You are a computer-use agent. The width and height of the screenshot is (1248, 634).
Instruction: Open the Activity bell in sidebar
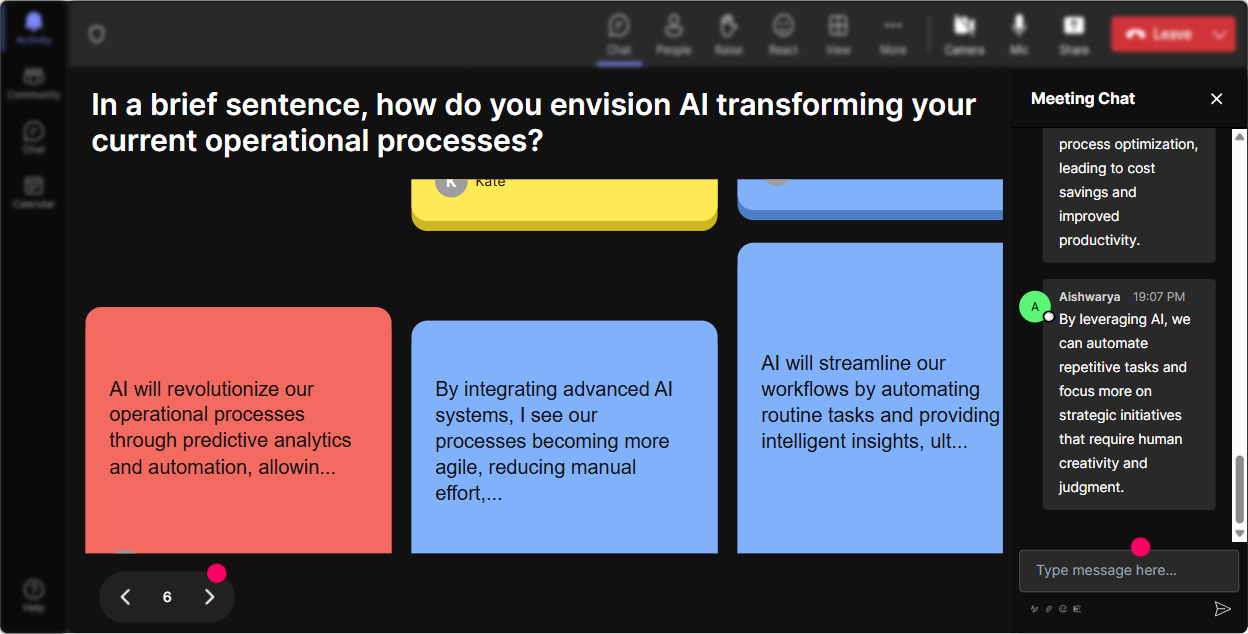pyautogui.click(x=34, y=29)
